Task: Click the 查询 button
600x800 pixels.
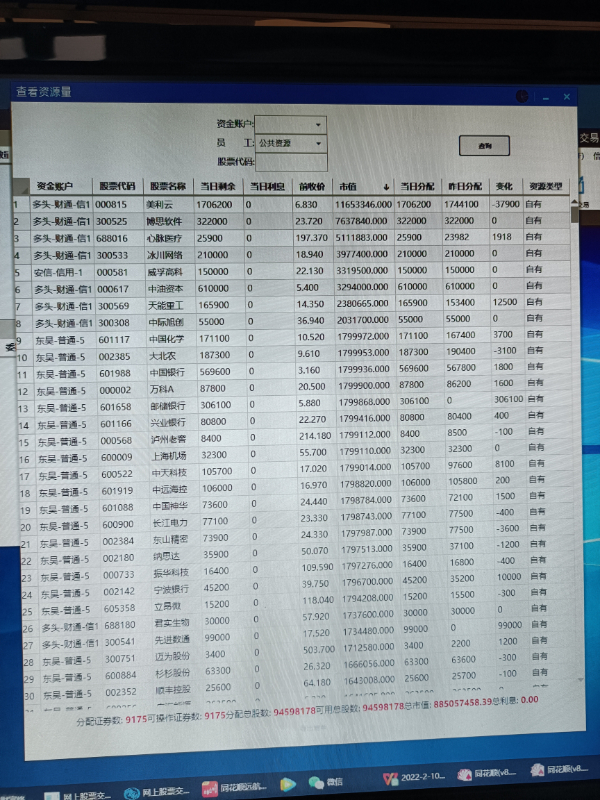Action: (484, 145)
